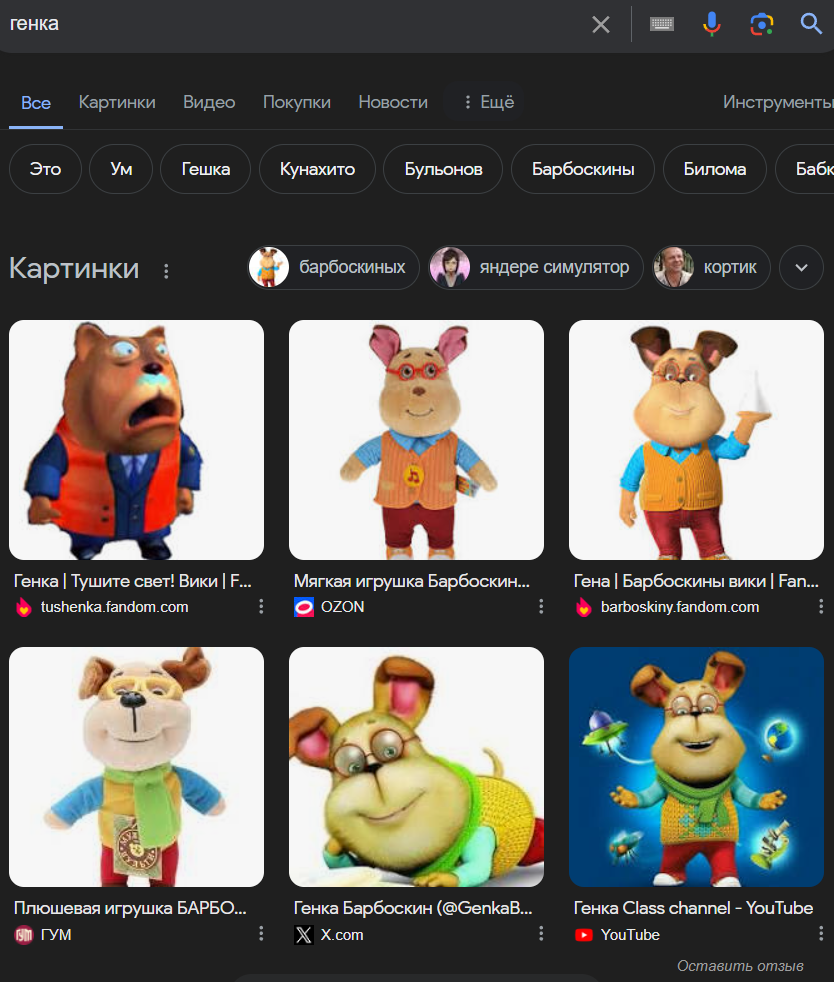Open the 'Плюшевая игрушка БАРБО...' link
Screen dimensions: 834x982
click(130, 908)
